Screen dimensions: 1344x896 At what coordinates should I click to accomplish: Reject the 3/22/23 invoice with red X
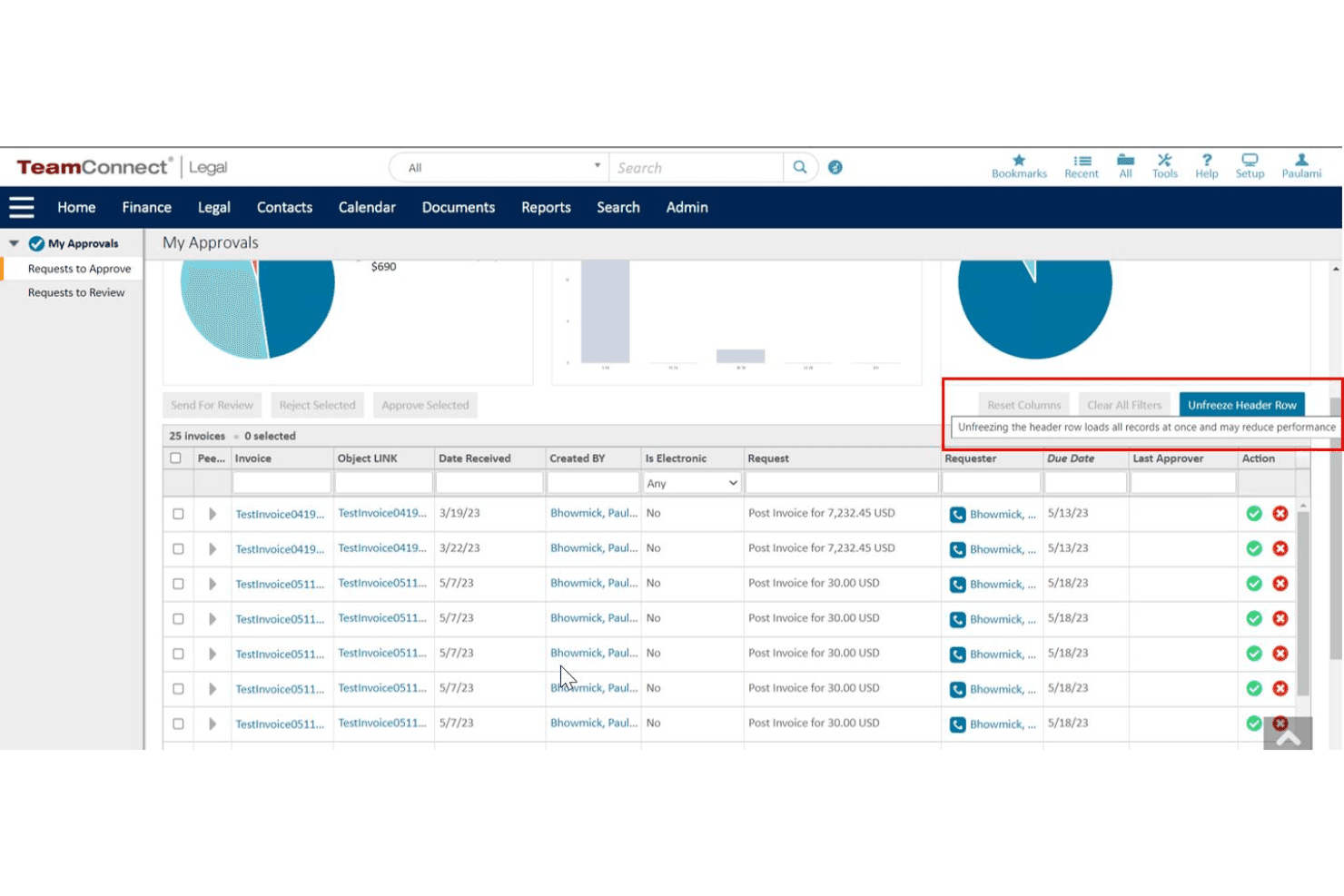[x=1280, y=549]
